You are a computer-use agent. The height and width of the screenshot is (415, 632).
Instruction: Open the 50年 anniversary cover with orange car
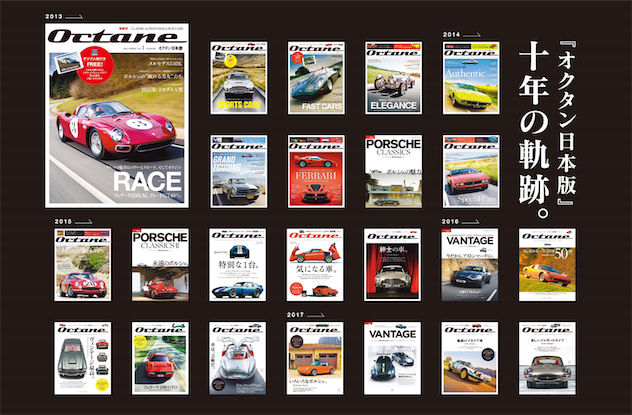pyautogui.click(x=547, y=265)
